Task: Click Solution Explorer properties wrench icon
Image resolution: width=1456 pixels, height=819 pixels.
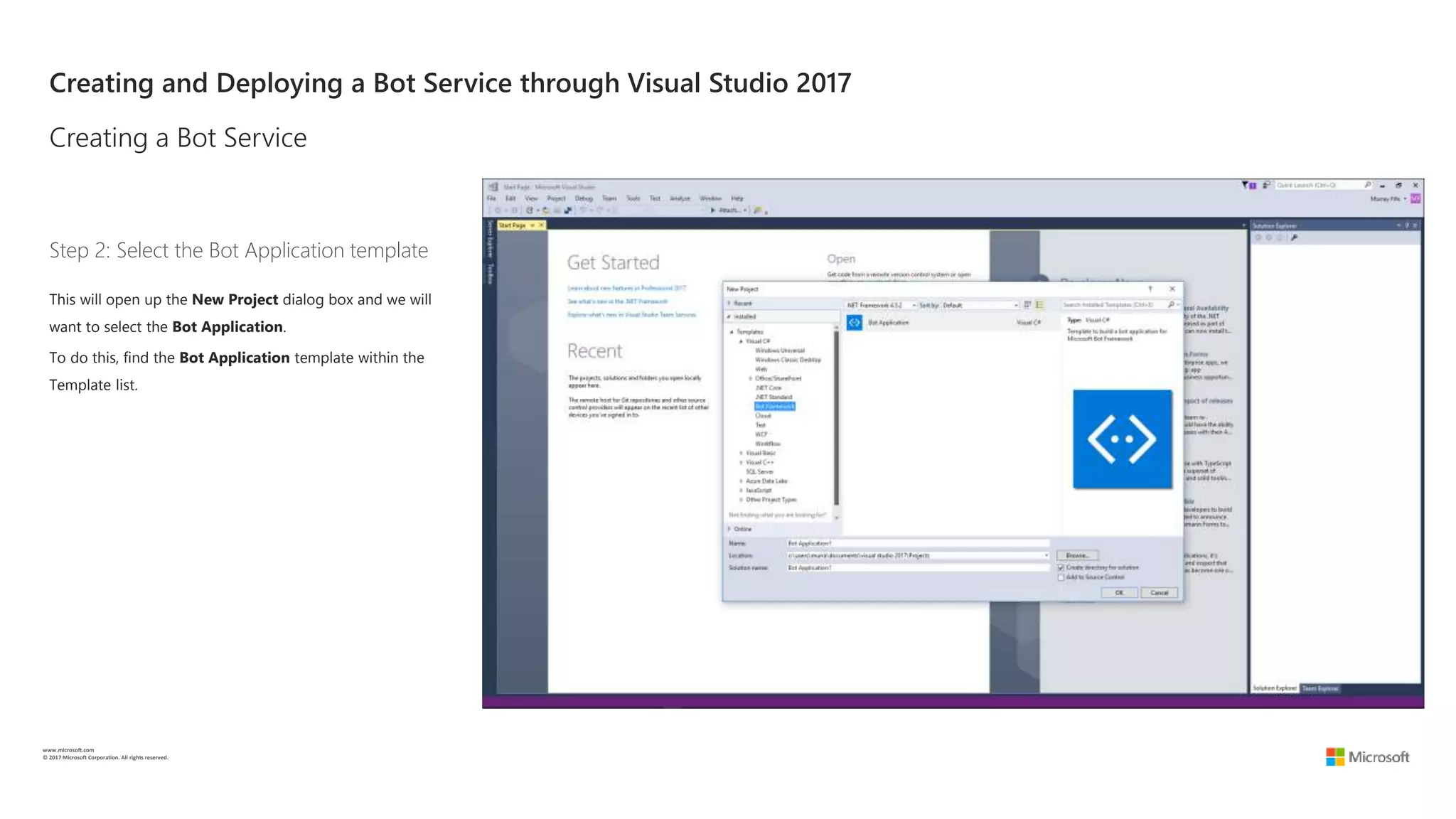Action: pos(1295,237)
